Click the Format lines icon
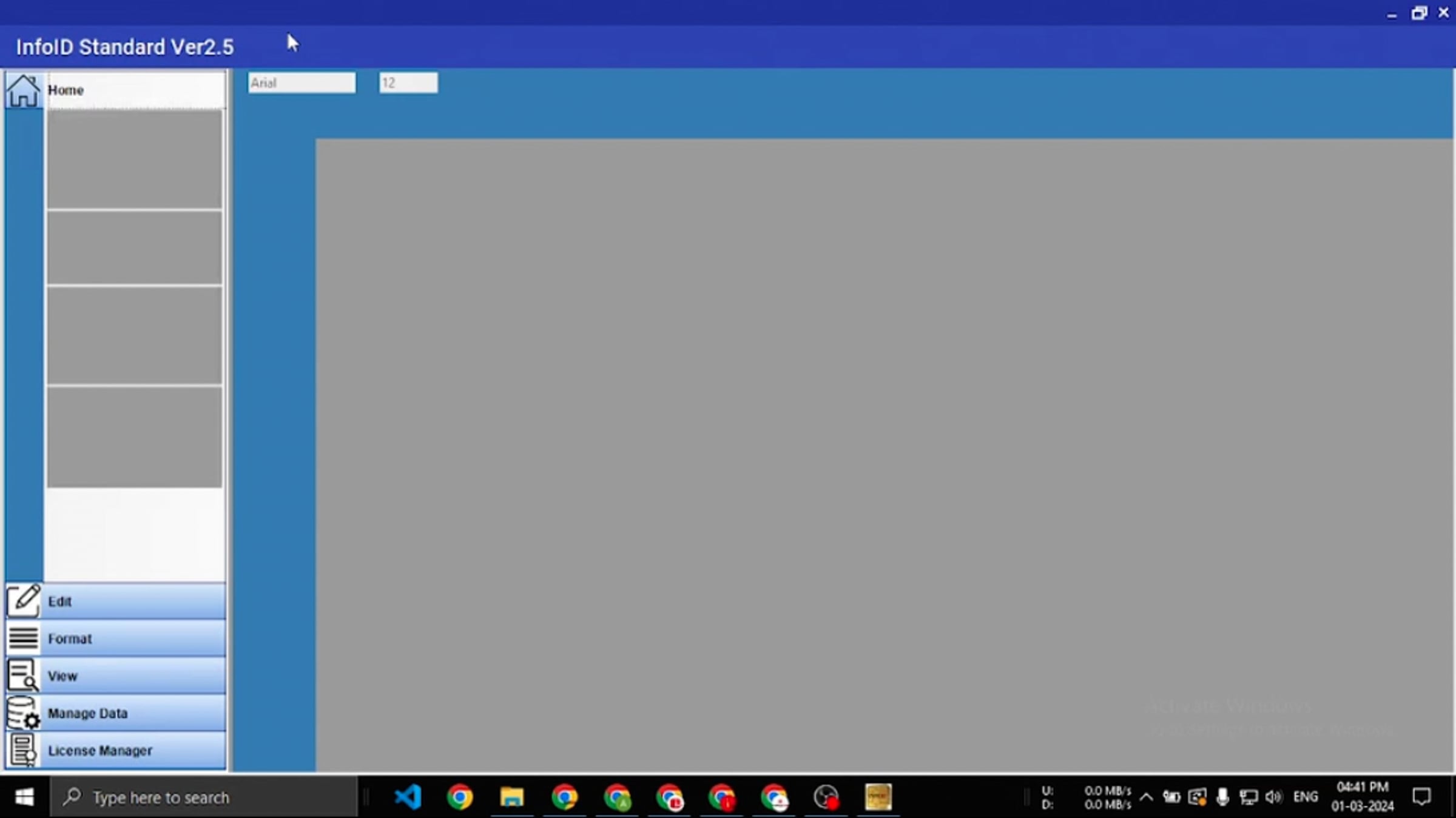The width and height of the screenshot is (1456, 818). (23, 639)
